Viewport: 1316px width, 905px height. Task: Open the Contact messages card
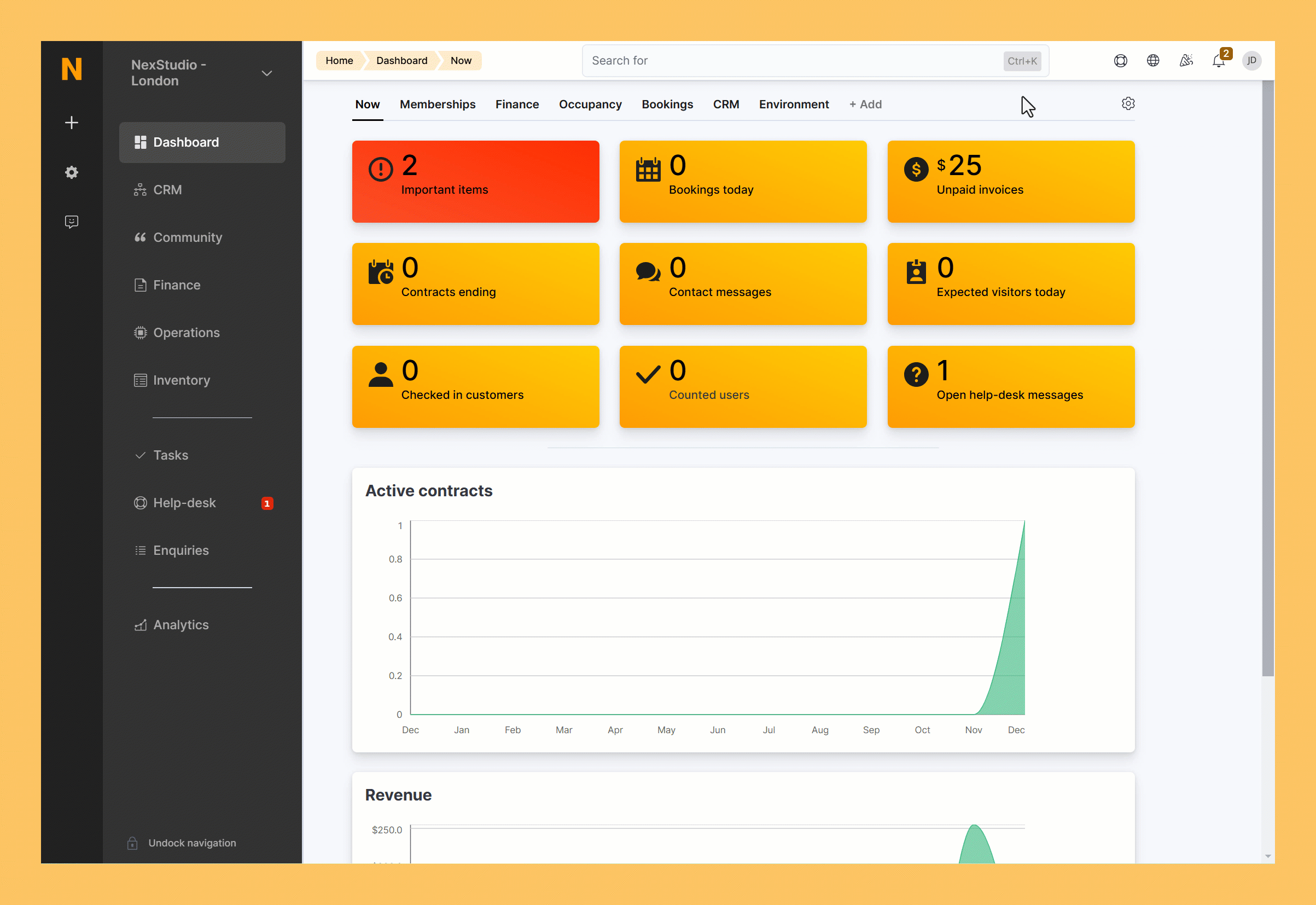coord(743,284)
